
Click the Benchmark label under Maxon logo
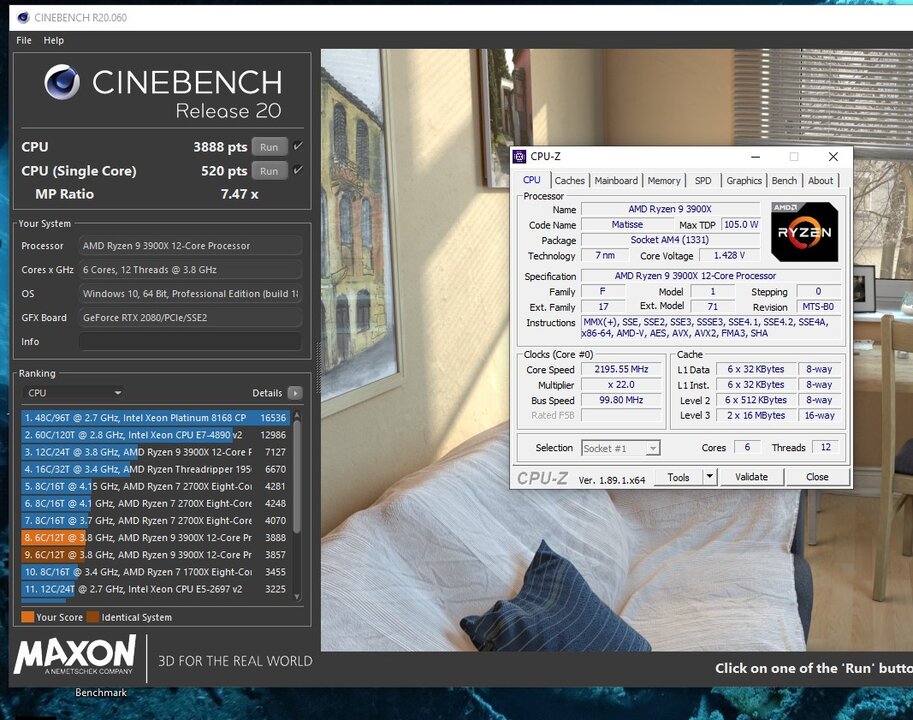tap(101, 693)
